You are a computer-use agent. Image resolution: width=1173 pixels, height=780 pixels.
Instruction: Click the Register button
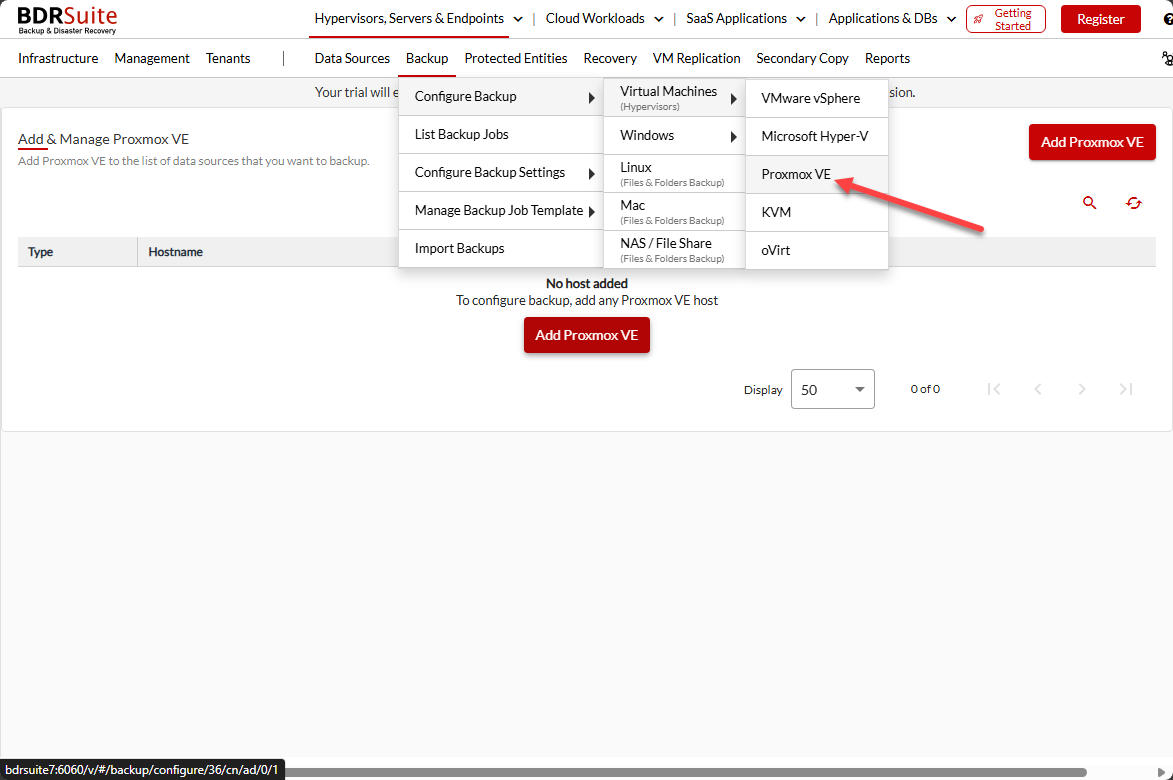(1100, 19)
